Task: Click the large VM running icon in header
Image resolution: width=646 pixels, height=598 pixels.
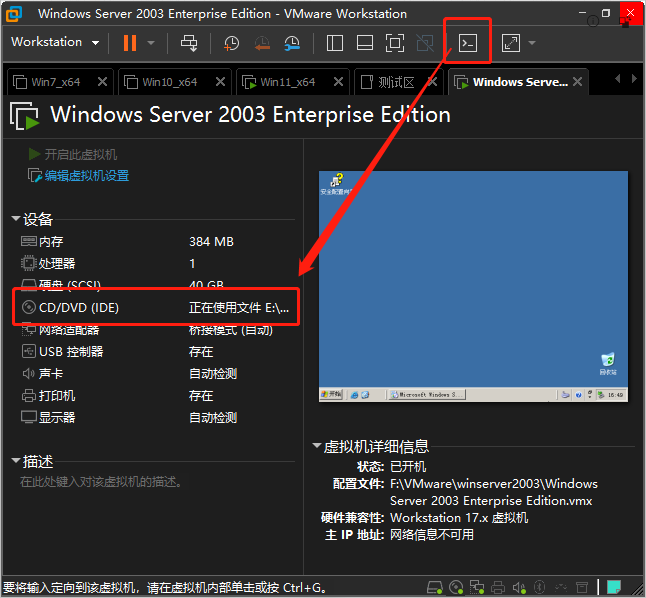Action: coord(24,116)
